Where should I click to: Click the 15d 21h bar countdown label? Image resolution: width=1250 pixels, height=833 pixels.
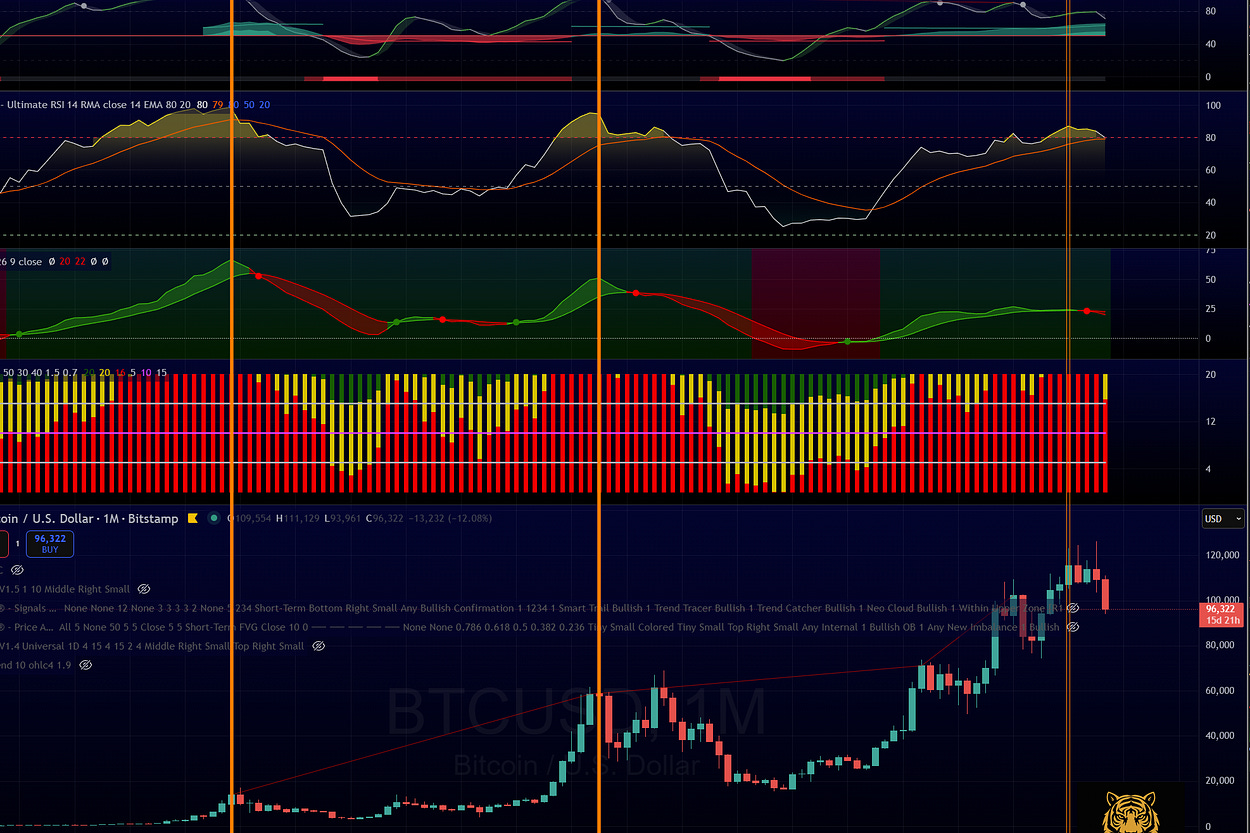tap(1221, 621)
